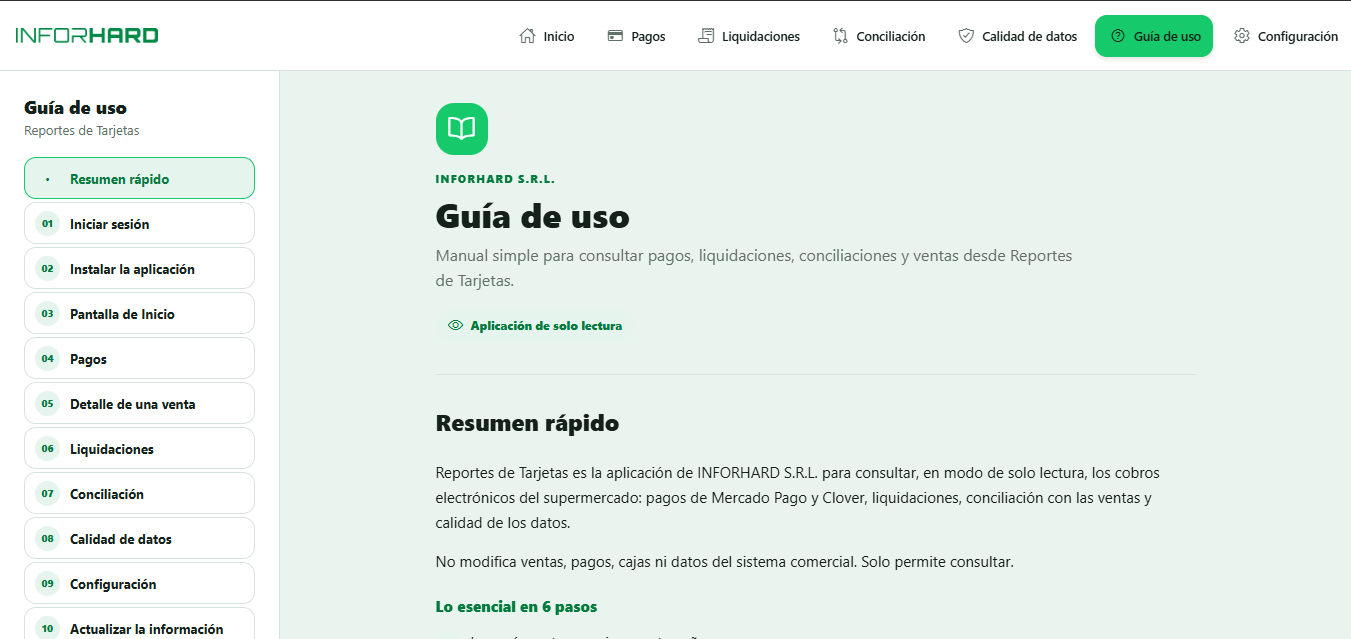Click the 07 number badge in sidebar
The height and width of the screenshot is (639, 1351).
47,494
